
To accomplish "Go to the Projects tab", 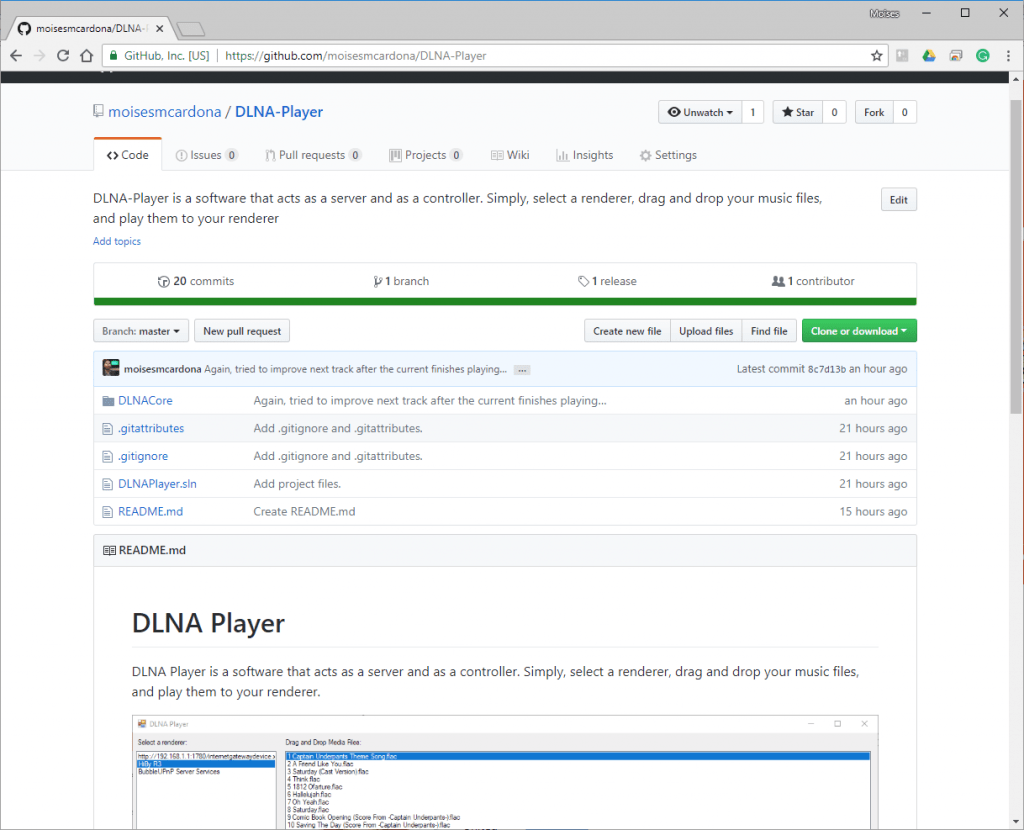I will click(x=426, y=155).
